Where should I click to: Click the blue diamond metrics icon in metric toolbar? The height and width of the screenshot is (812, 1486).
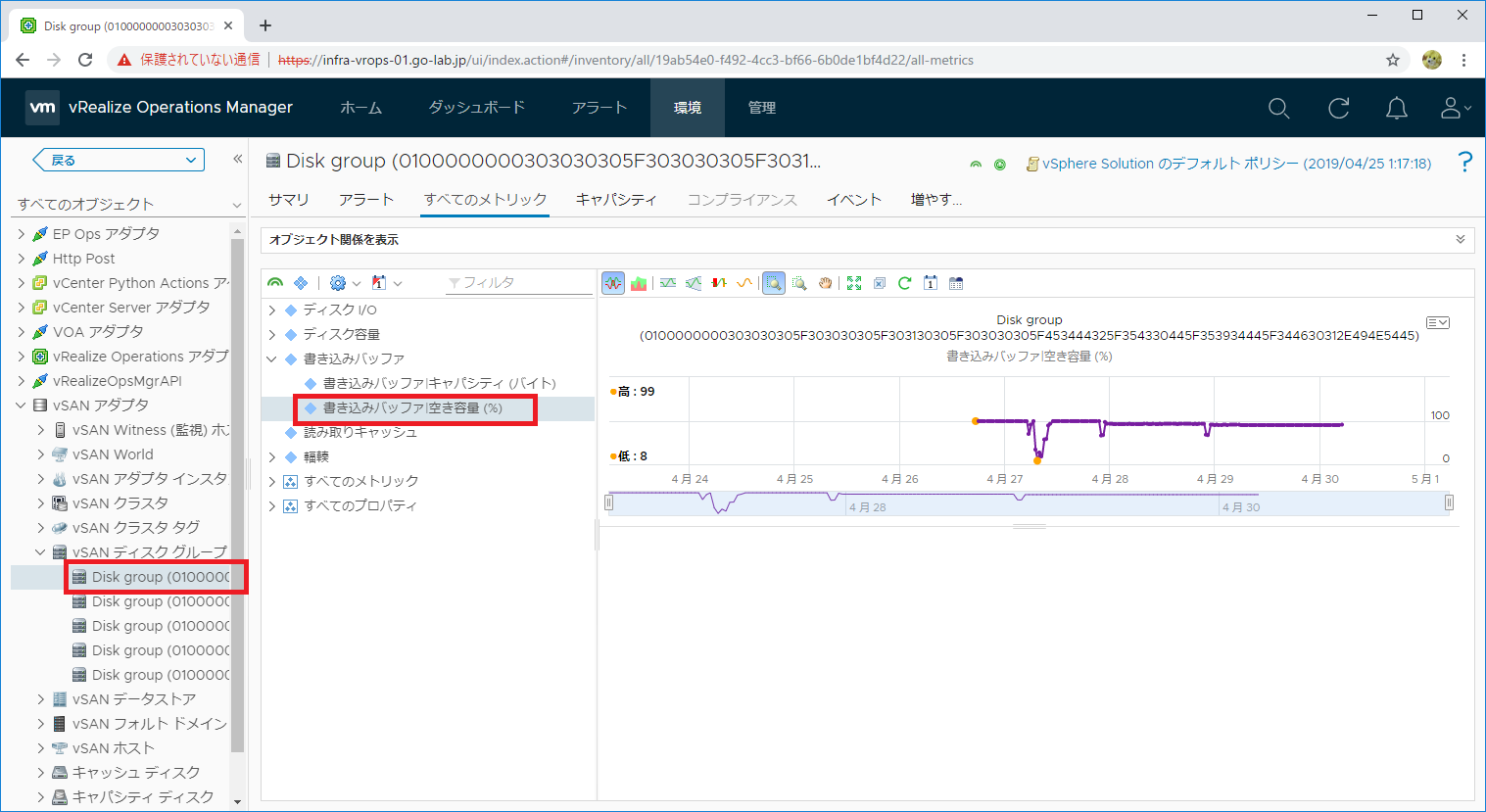click(x=301, y=283)
